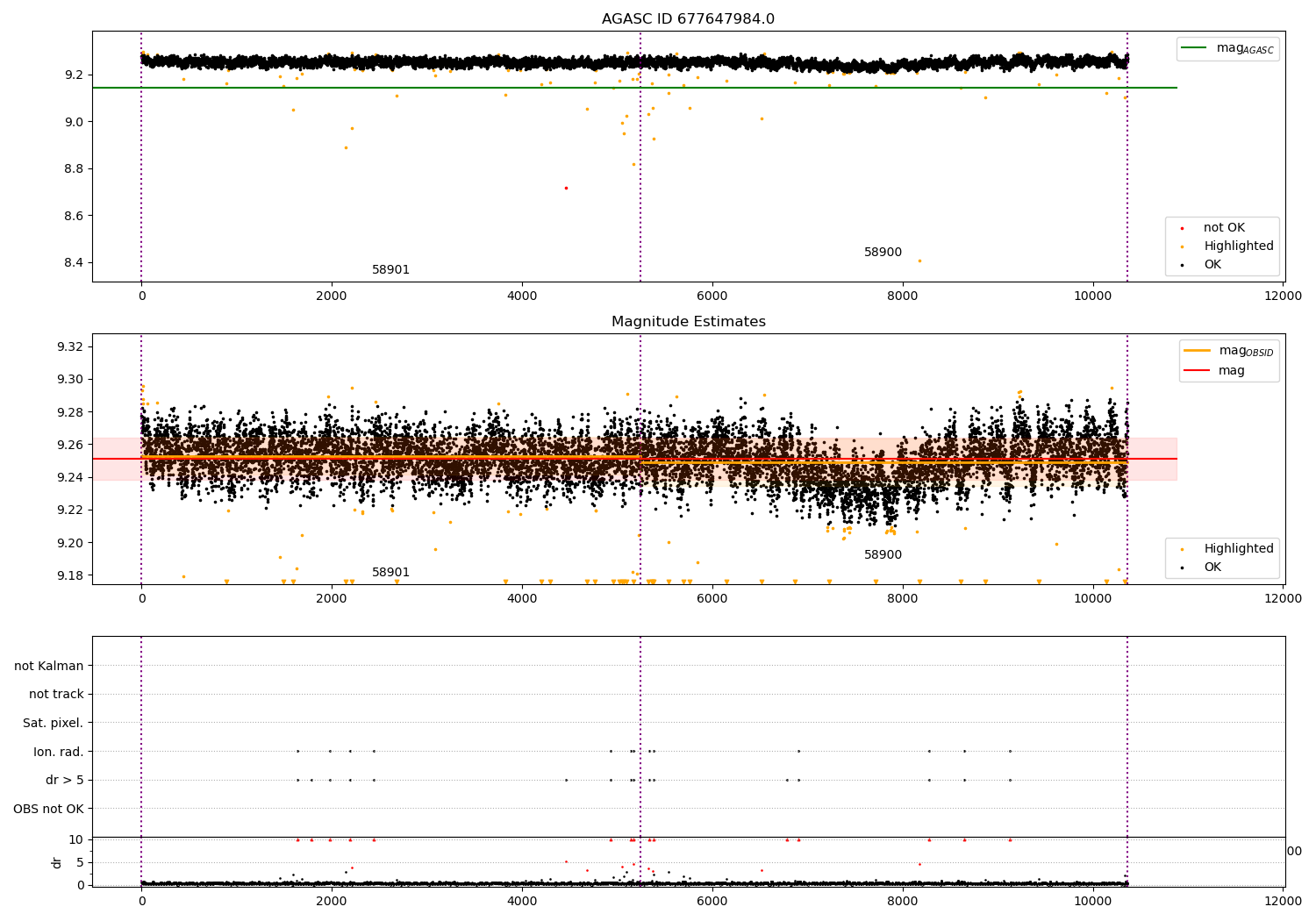This screenshot has width=1316, height=921.
Task: Click the "not track" row label
Action: click(56, 695)
